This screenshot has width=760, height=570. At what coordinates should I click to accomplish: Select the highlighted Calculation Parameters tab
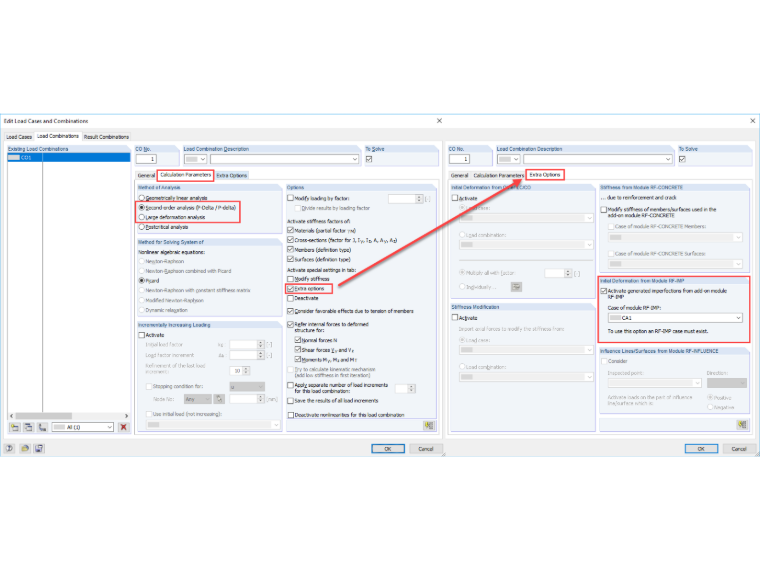(186, 175)
